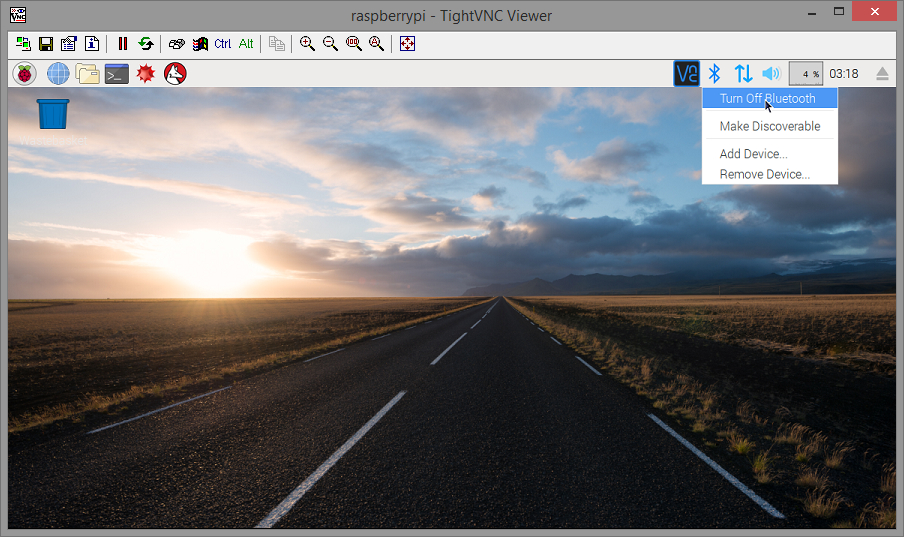Enable auto zoom with the A magnifier icon
This screenshot has height=537, width=904.
tap(376, 44)
